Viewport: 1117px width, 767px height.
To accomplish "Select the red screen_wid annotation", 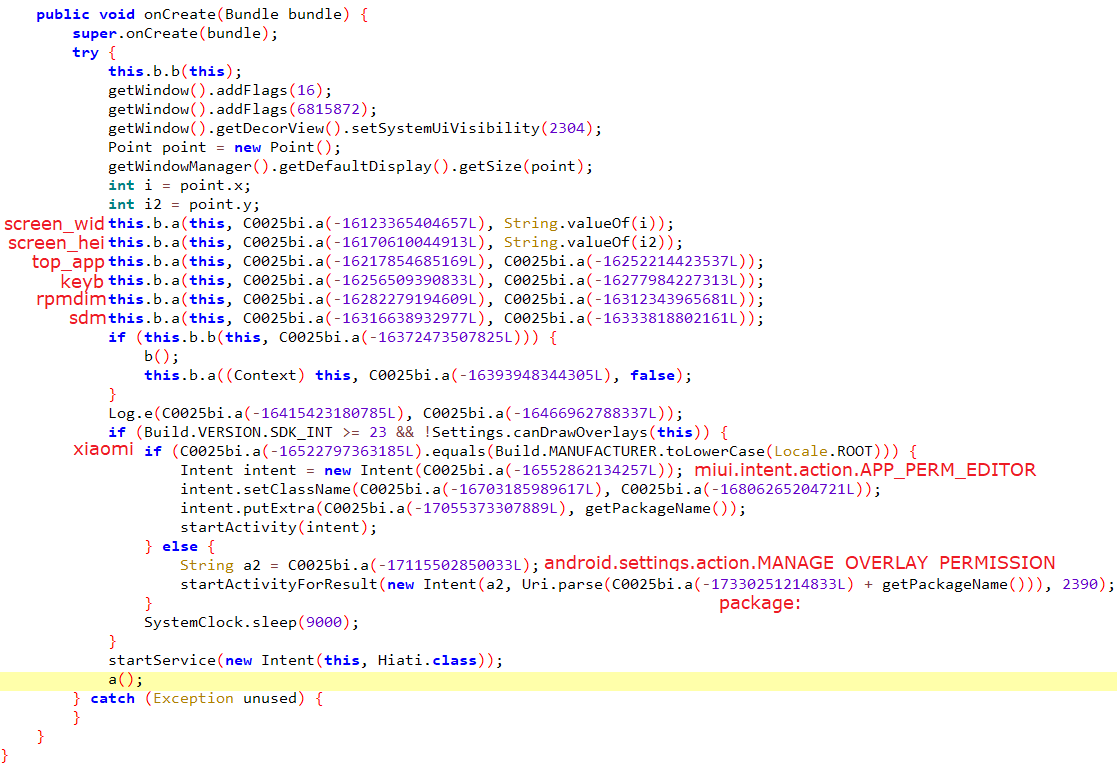I will 54,224.
